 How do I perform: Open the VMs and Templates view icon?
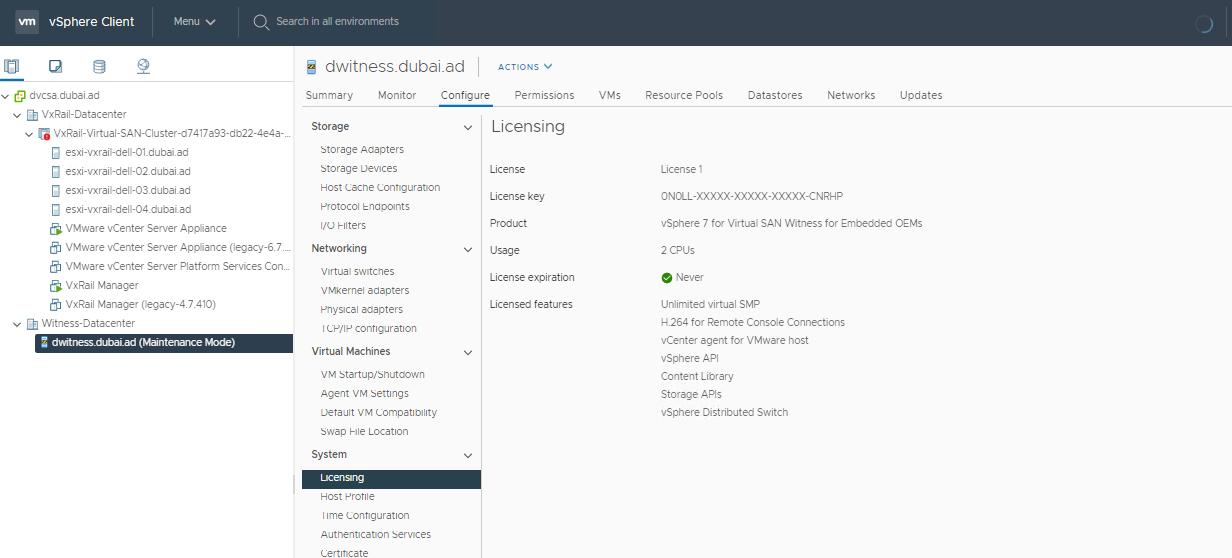pos(56,67)
